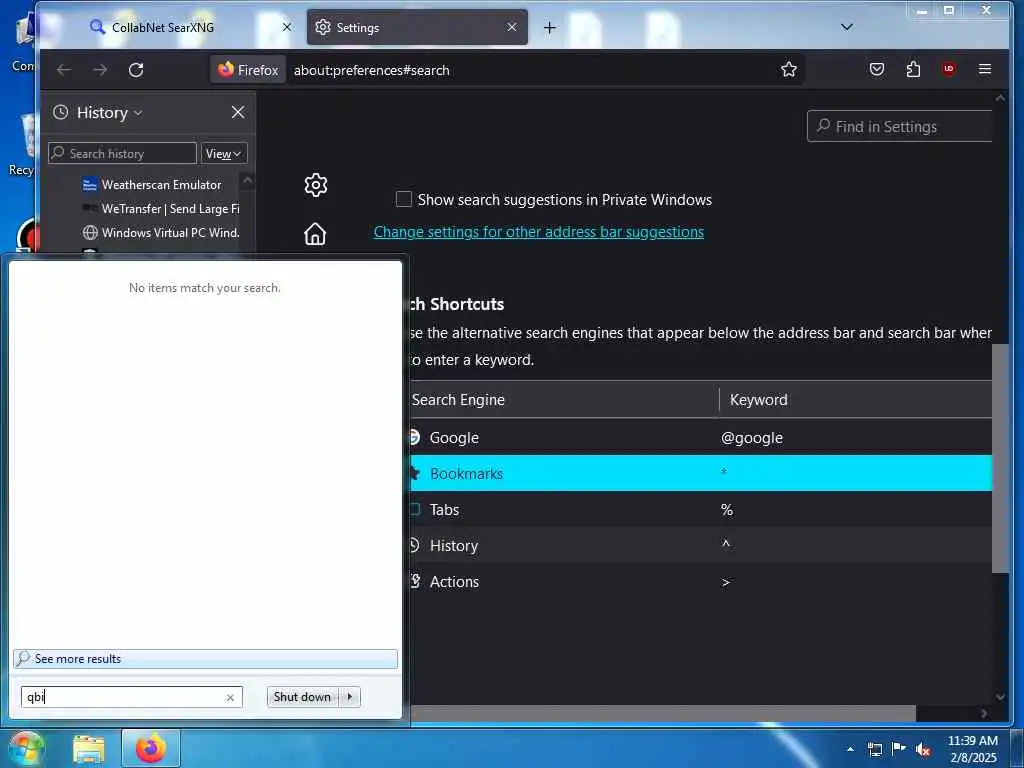Click the Windows Start orb
The width and height of the screenshot is (1024, 768).
point(25,748)
